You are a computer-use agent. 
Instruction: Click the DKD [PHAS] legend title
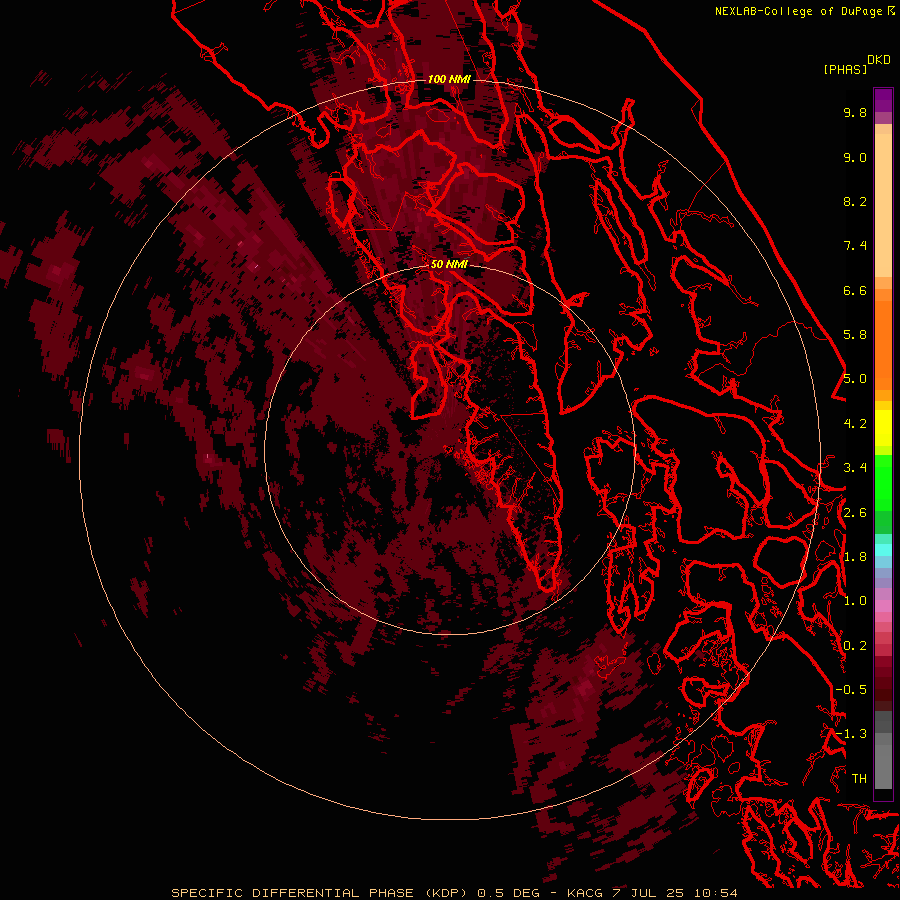[x=856, y=64]
